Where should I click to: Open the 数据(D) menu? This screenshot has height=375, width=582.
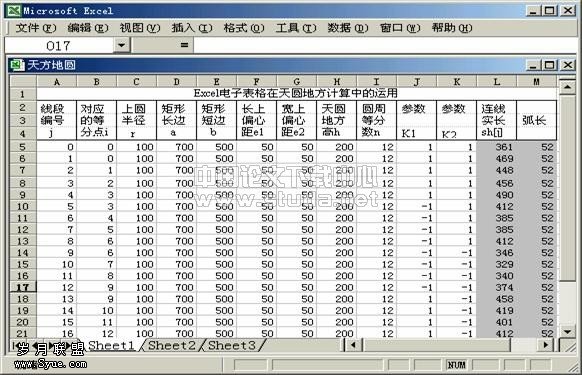pyautogui.click(x=348, y=28)
